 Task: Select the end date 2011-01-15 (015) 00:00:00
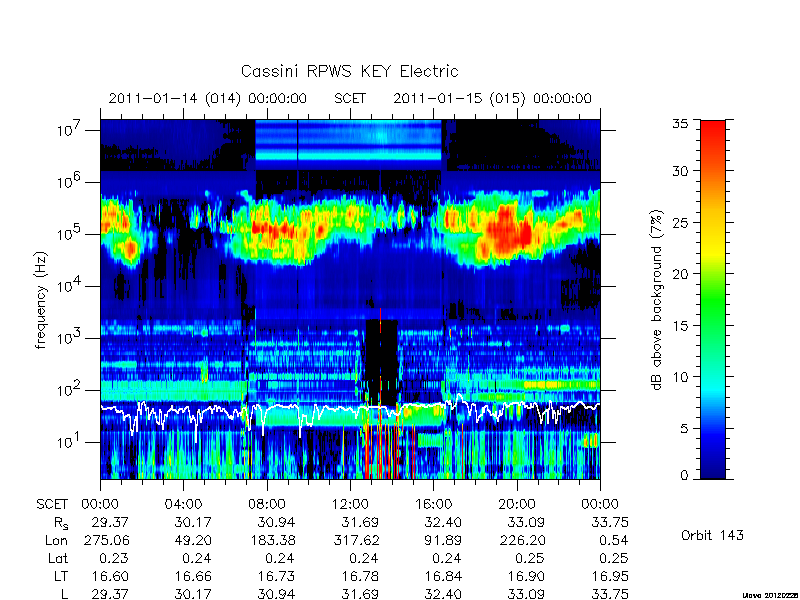point(492,98)
